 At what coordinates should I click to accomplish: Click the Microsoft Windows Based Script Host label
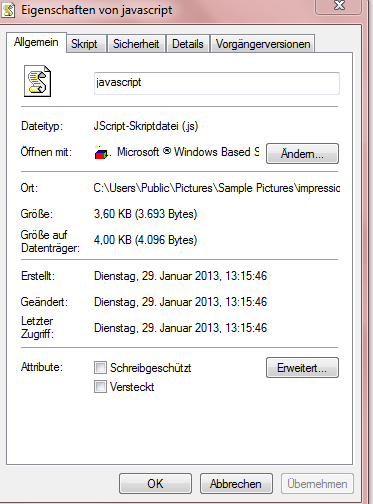point(188,152)
